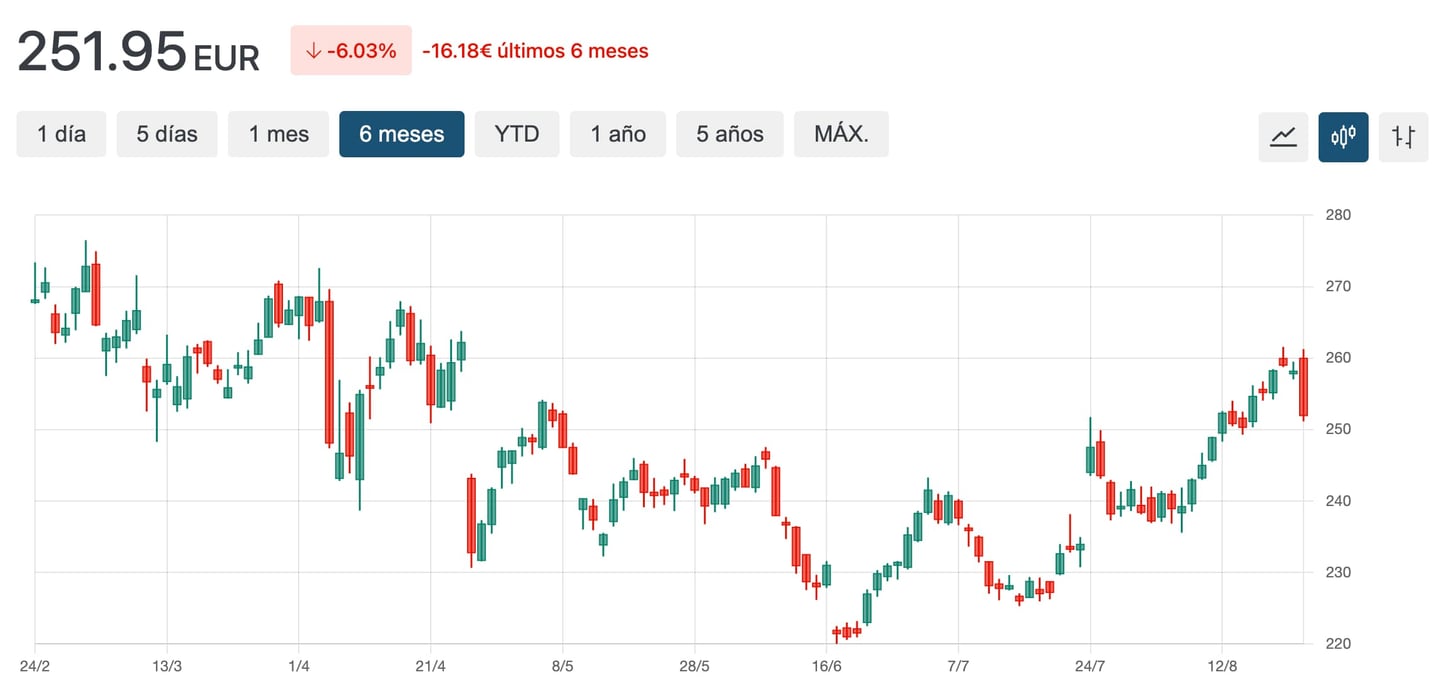1440x689 pixels.
Task: Display the 5 años range
Action: pyautogui.click(x=730, y=134)
